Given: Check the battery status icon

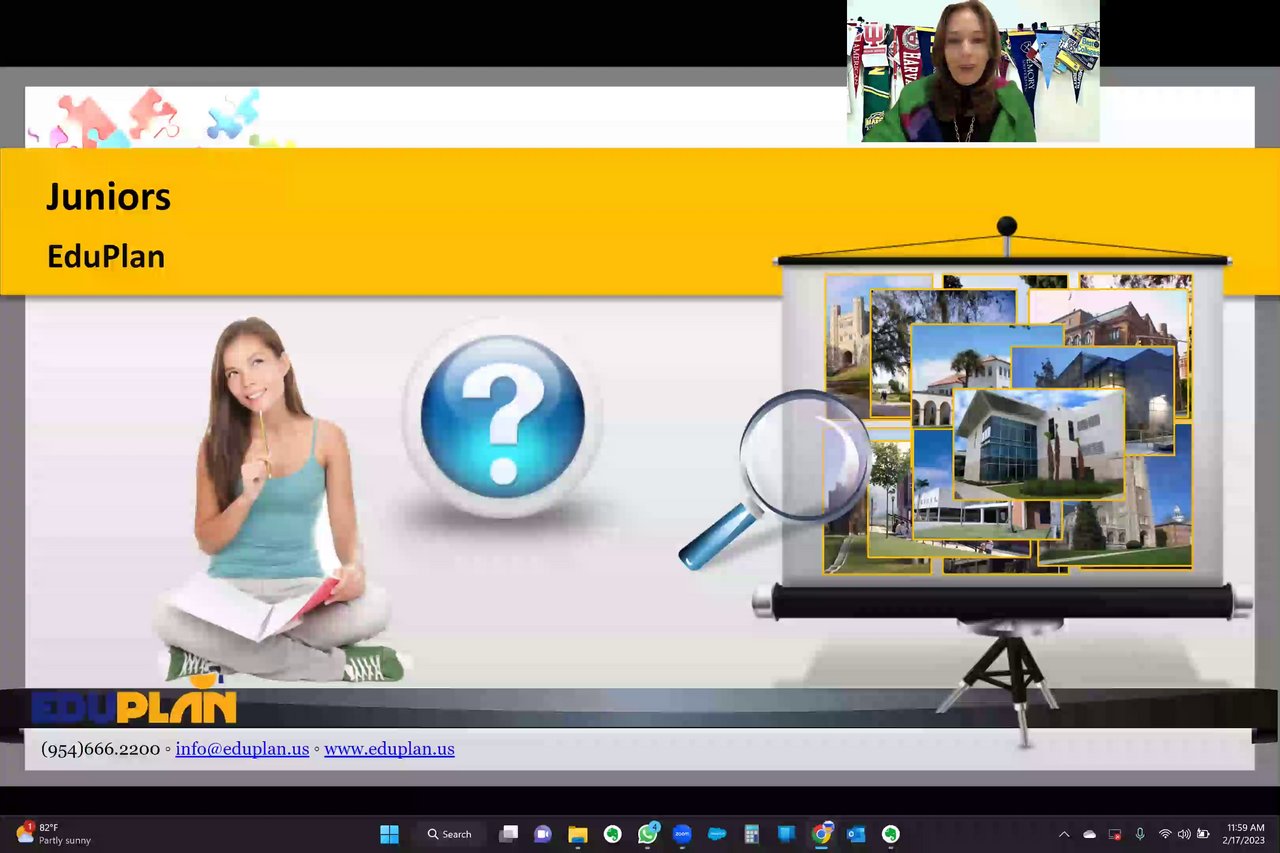Looking at the screenshot, I should click(1203, 834).
